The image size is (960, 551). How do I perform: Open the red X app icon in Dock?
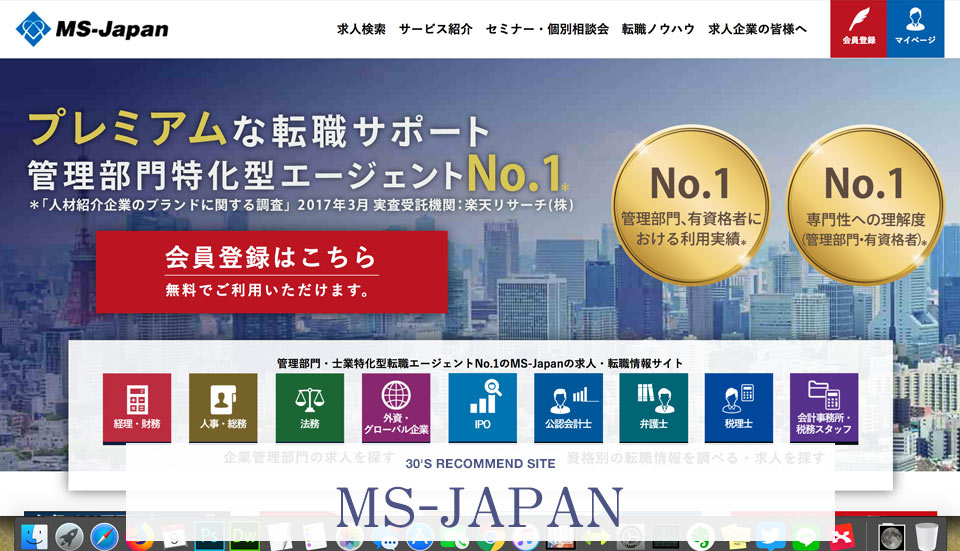pyautogui.click(x=843, y=537)
